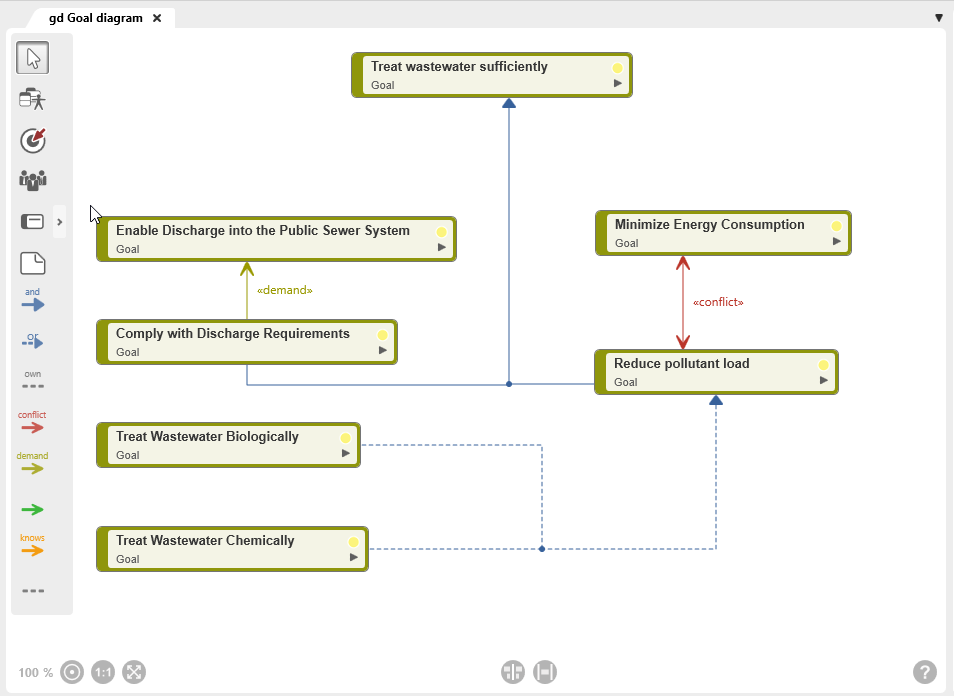Select Comply with Discharge Requirements goal
954x696 pixels.
pyautogui.click(x=246, y=342)
